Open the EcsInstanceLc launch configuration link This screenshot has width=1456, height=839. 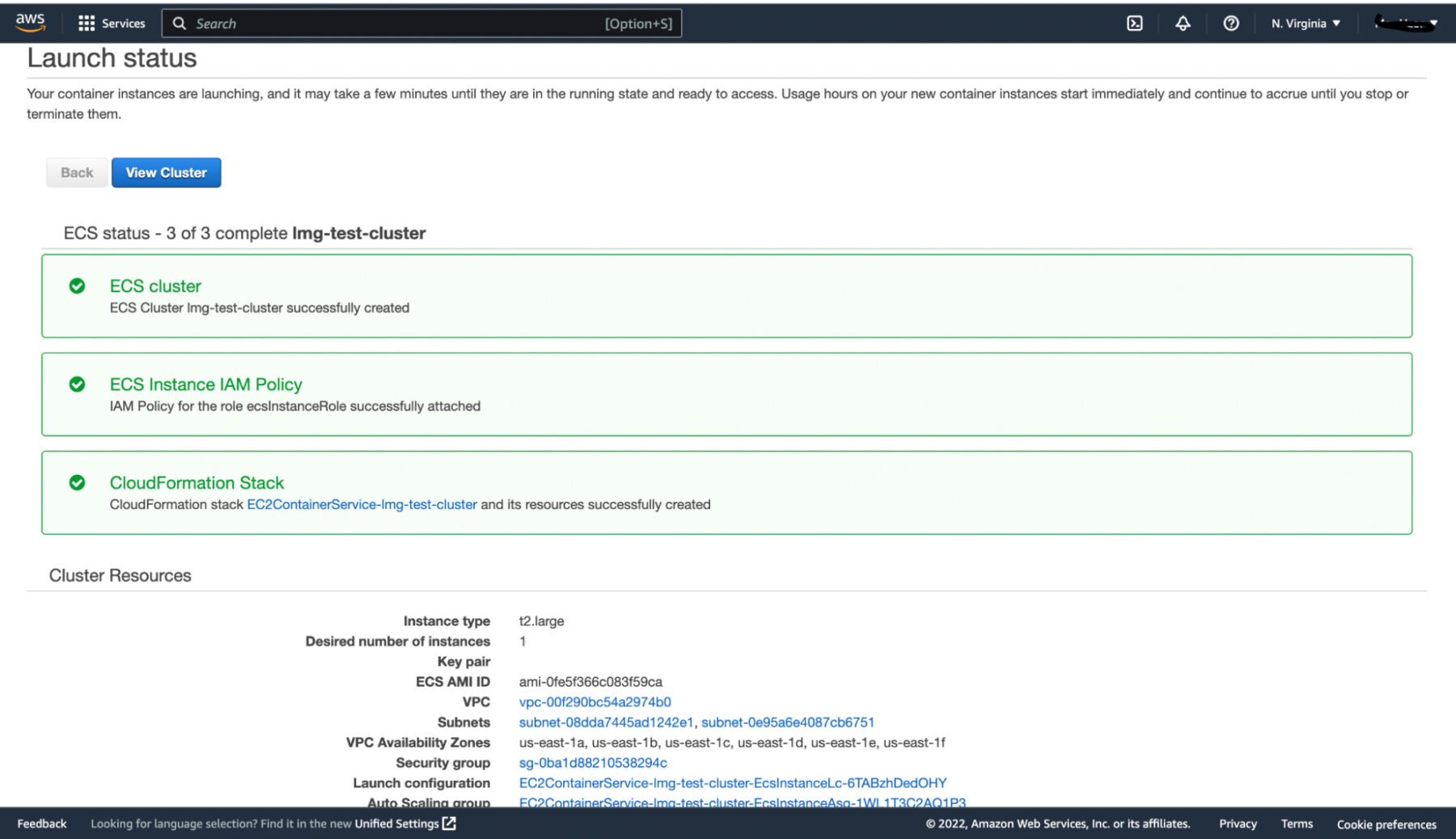click(x=733, y=782)
